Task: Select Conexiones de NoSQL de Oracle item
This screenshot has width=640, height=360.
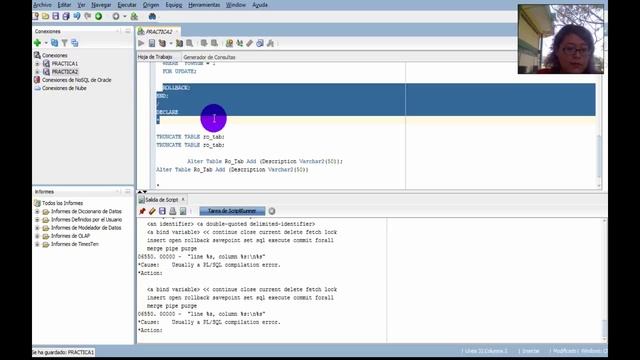Action: (76, 80)
